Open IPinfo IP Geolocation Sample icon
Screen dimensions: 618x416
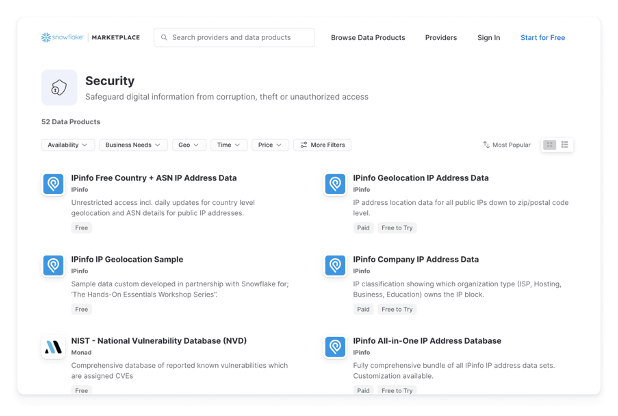[53, 265]
